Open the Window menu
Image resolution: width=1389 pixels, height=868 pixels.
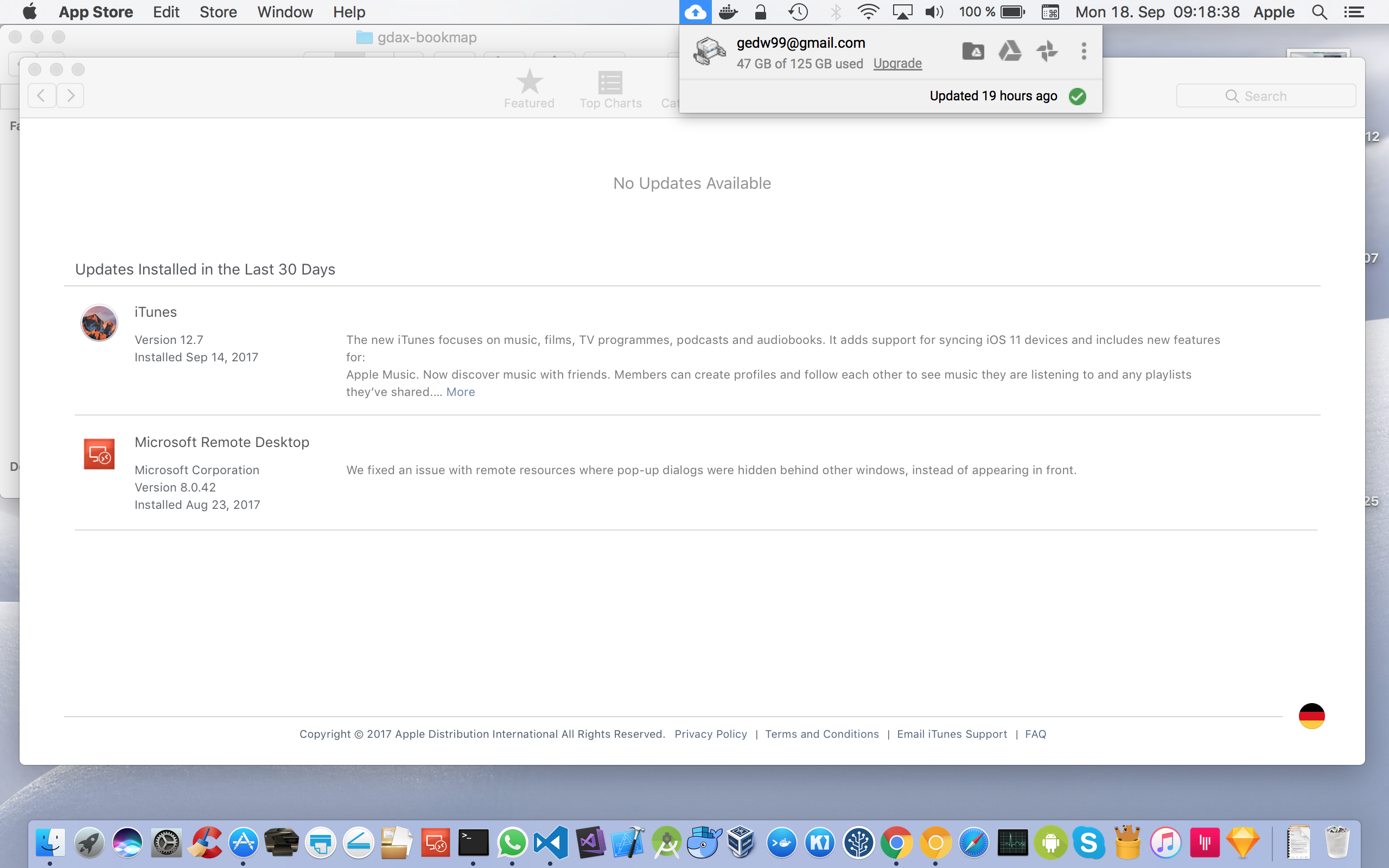coord(285,12)
